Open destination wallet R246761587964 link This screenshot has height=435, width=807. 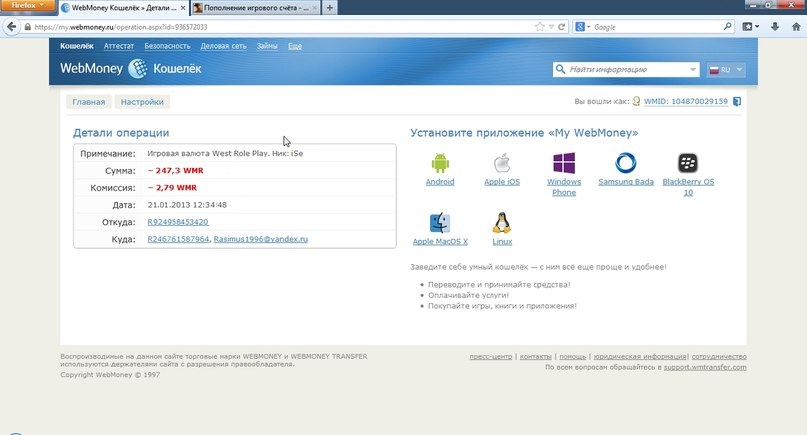tap(178, 239)
